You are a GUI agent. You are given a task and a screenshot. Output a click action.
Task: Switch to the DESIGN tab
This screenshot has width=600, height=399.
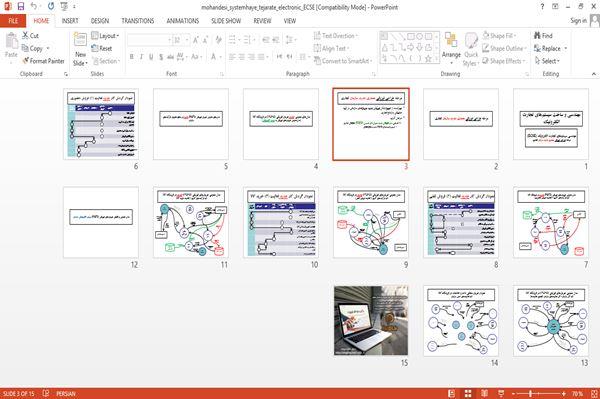[100, 21]
